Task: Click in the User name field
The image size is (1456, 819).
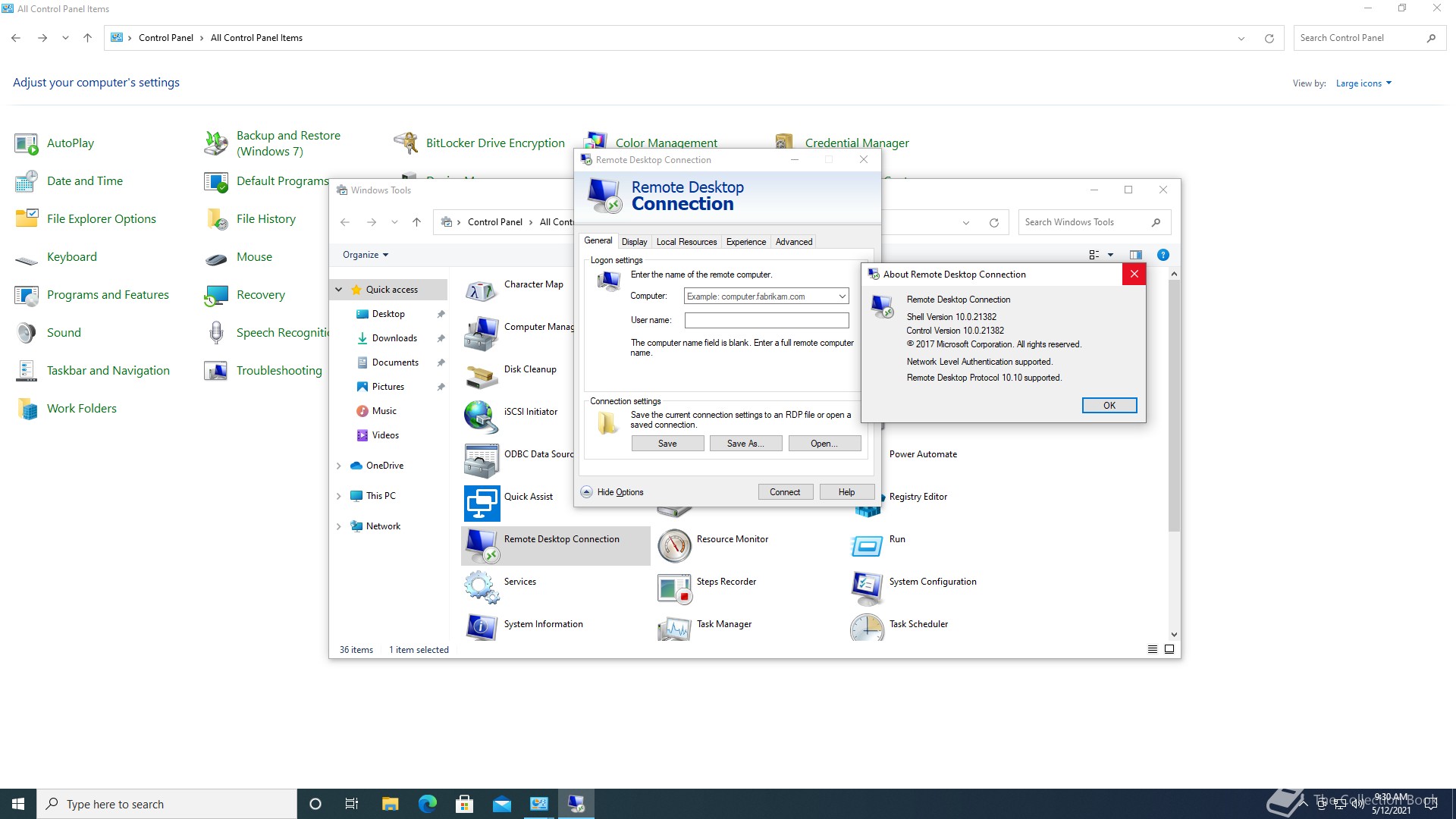Action: [766, 321]
